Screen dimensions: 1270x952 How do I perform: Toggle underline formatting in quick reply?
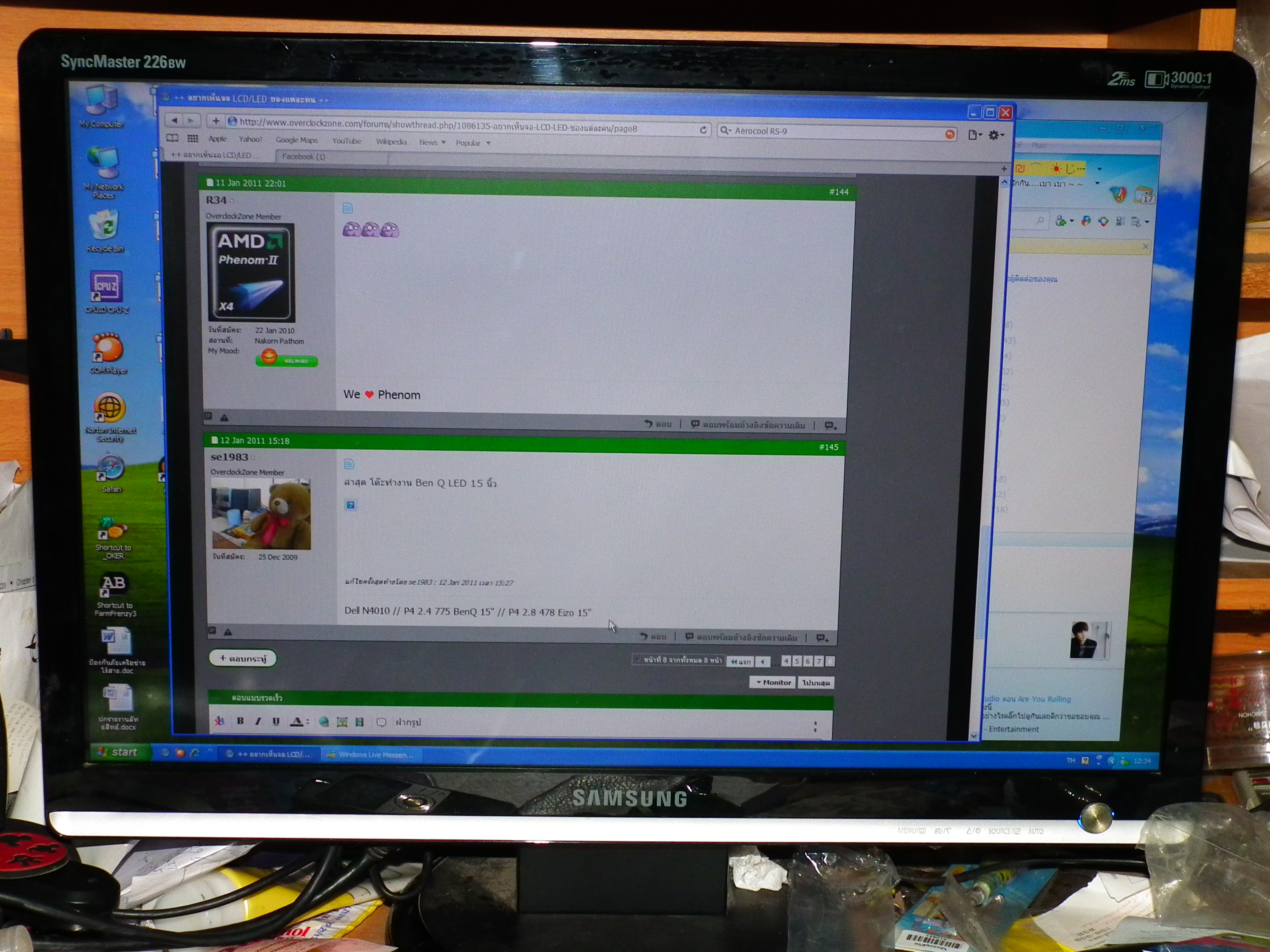pyautogui.click(x=276, y=721)
